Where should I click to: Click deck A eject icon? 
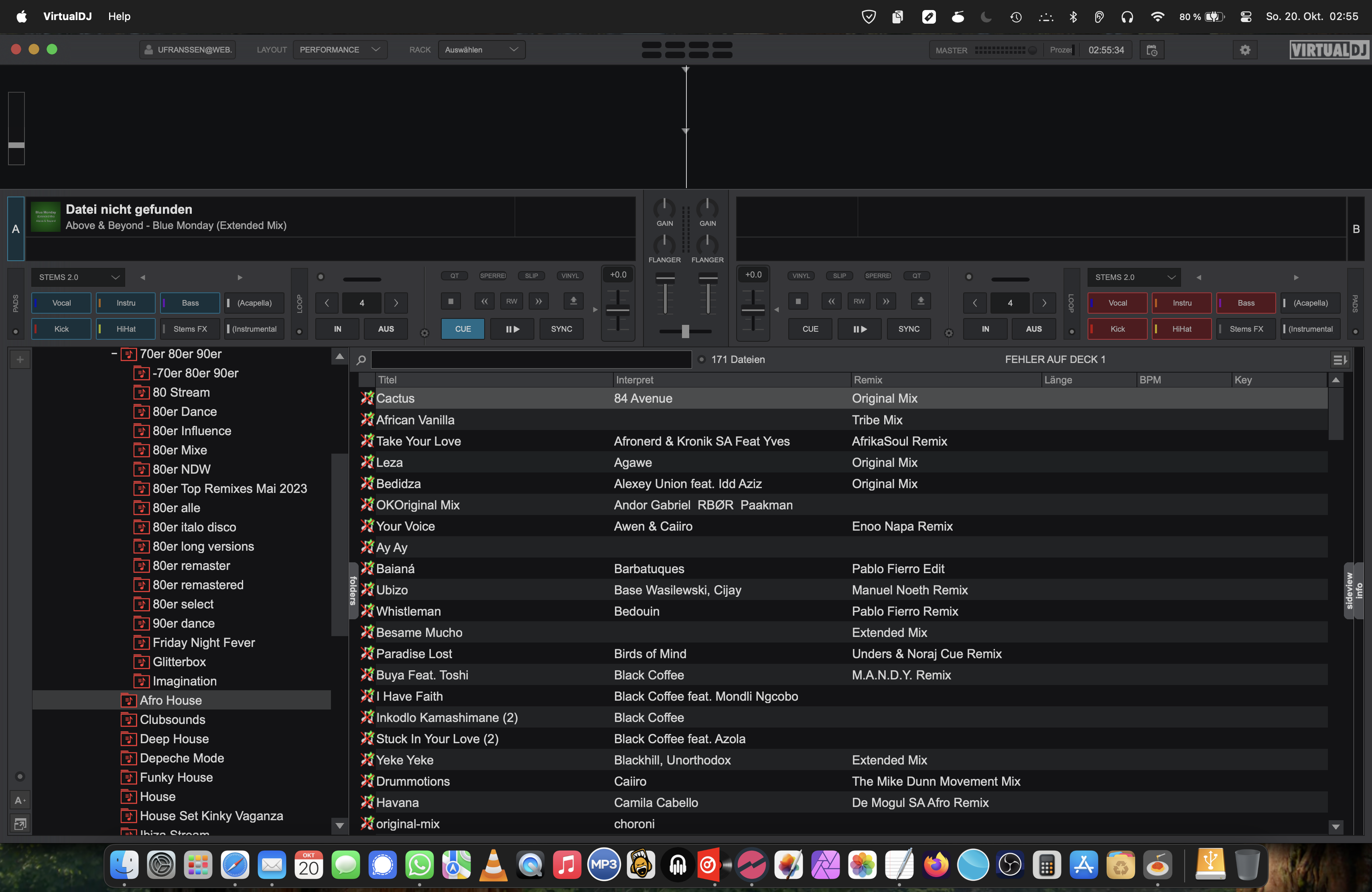click(573, 301)
